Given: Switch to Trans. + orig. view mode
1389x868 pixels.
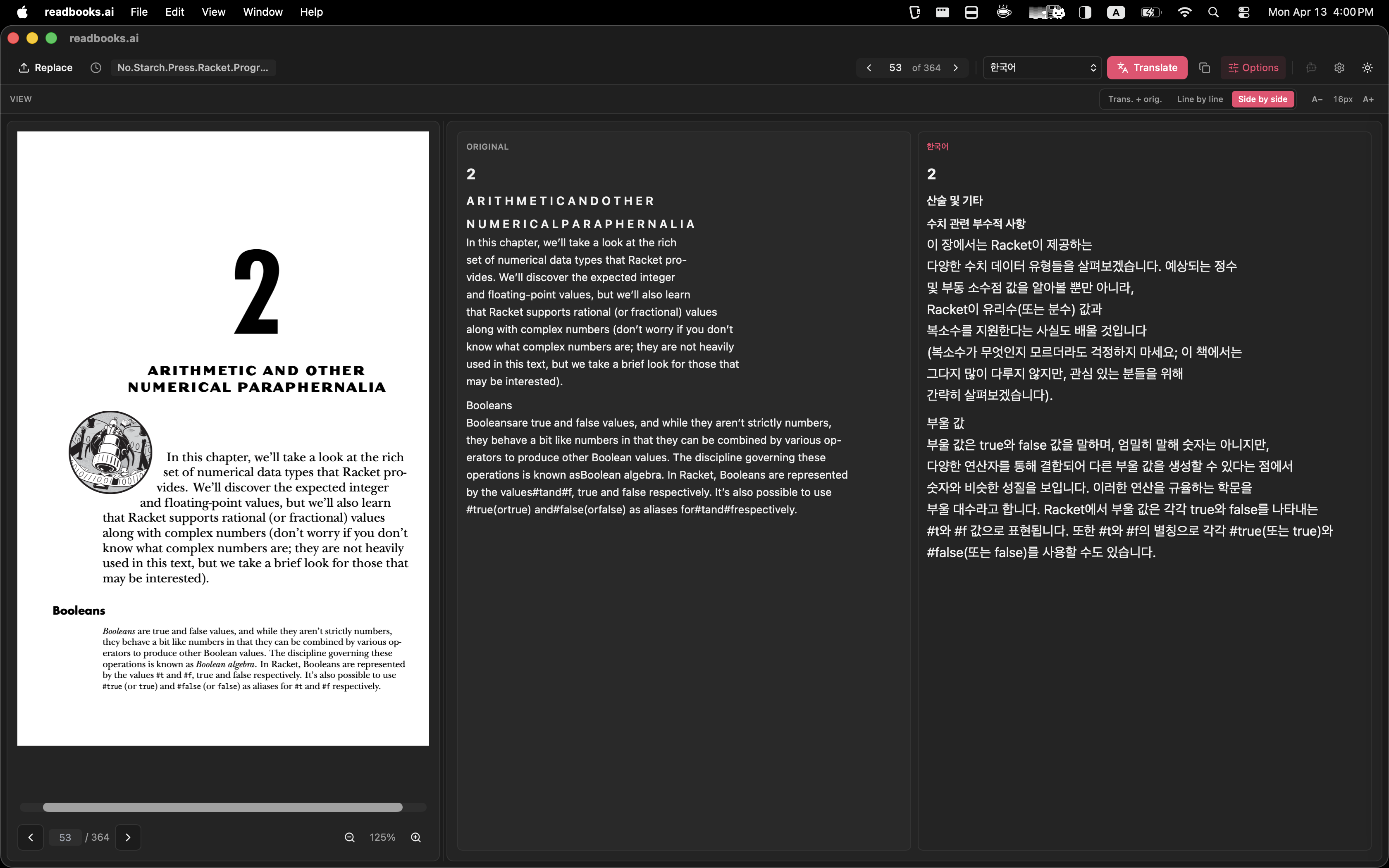Looking at the screenshot, I should point(1135,99).
